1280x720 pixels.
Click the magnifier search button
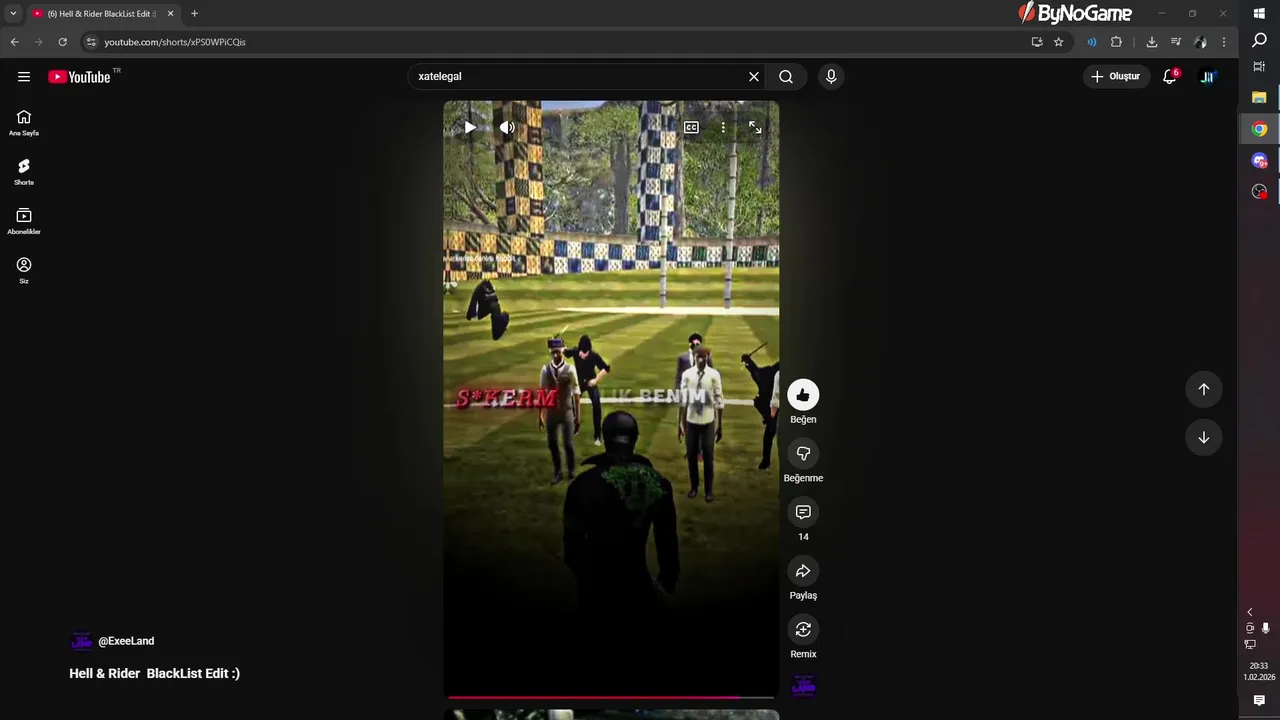coord(786,77)
